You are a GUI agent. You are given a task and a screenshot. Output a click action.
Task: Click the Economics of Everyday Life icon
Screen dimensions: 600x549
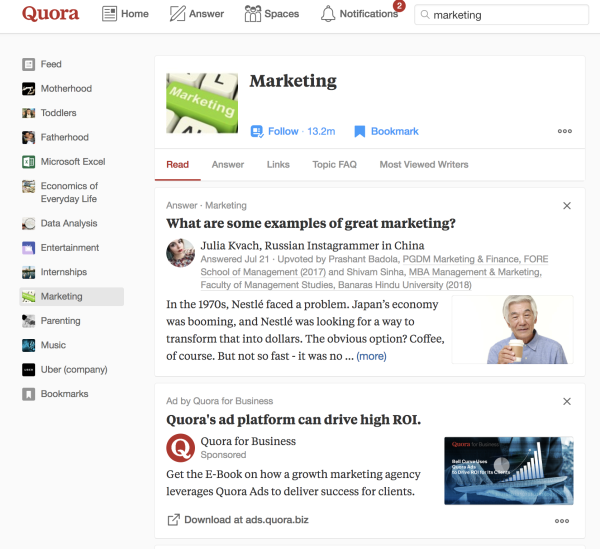click(28, 186)
